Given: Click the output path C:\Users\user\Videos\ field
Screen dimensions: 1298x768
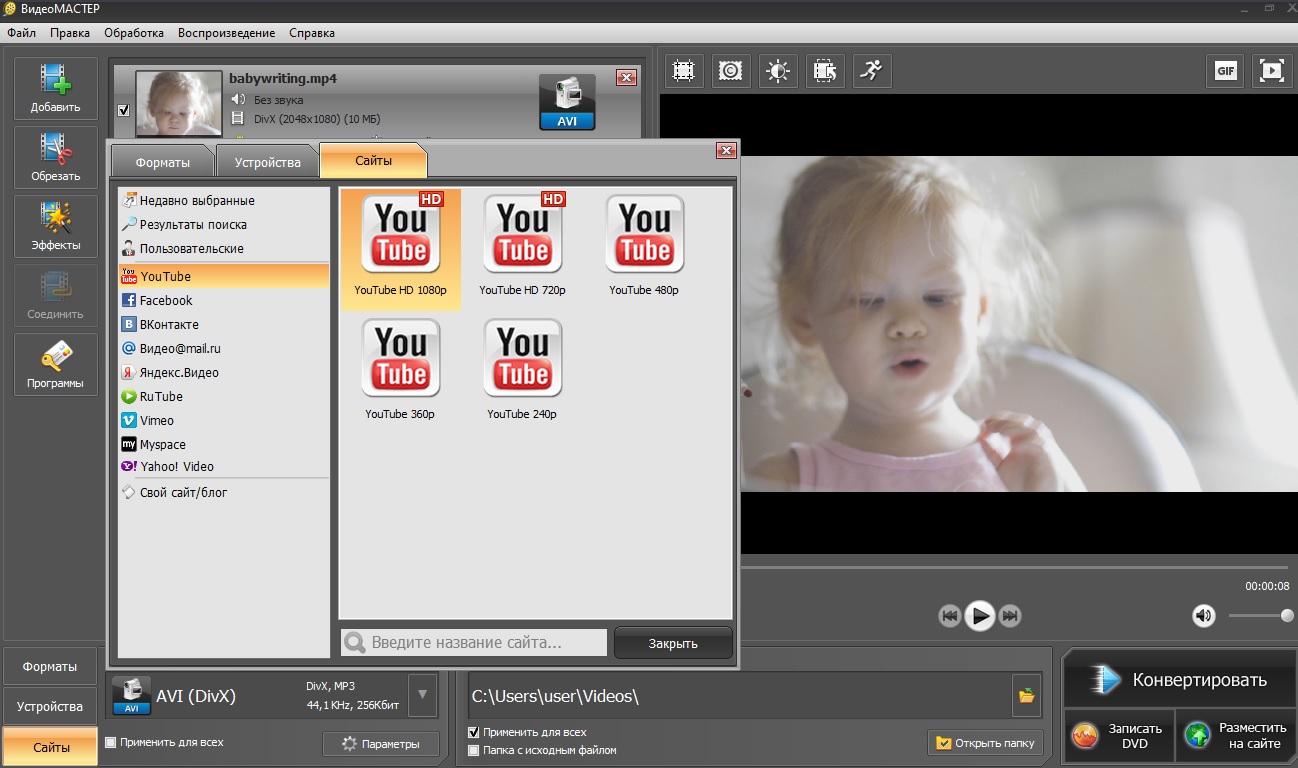Looking at the screenshot, I should [740, 695].
